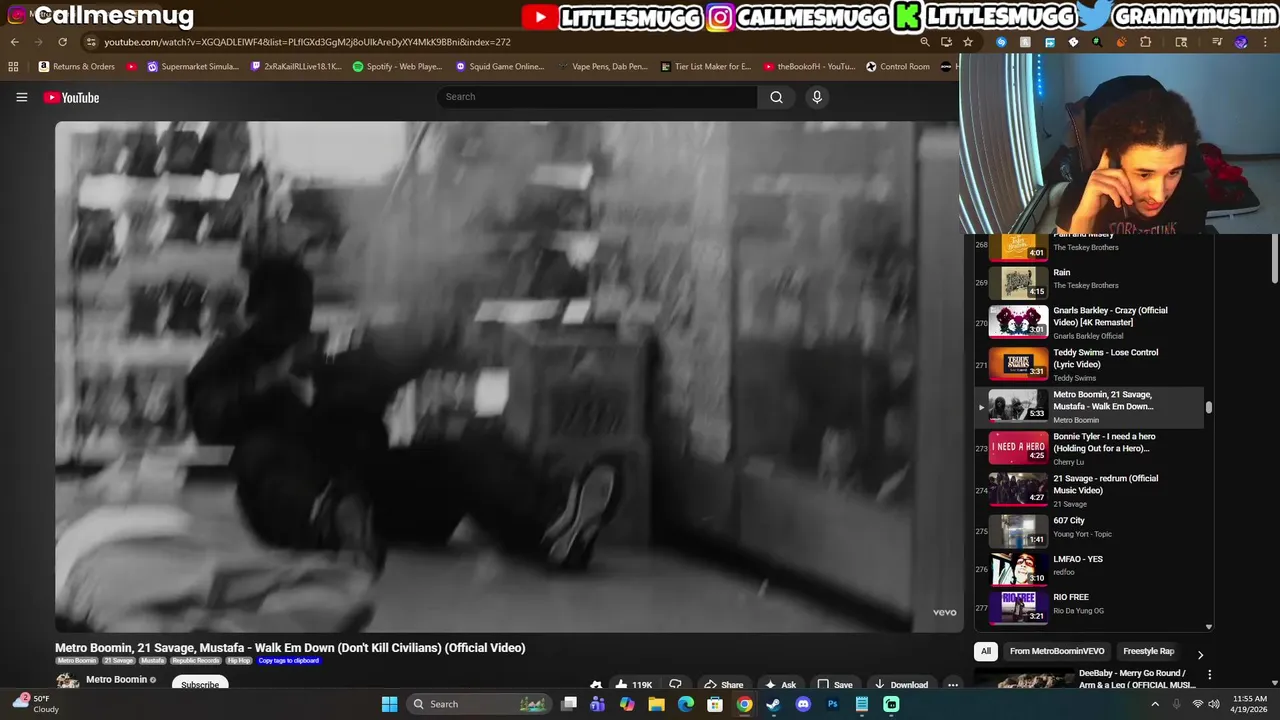Open Windows Start menu
Image resolution: width=1280 pixels, height=720 pixels.
(389, 704)
